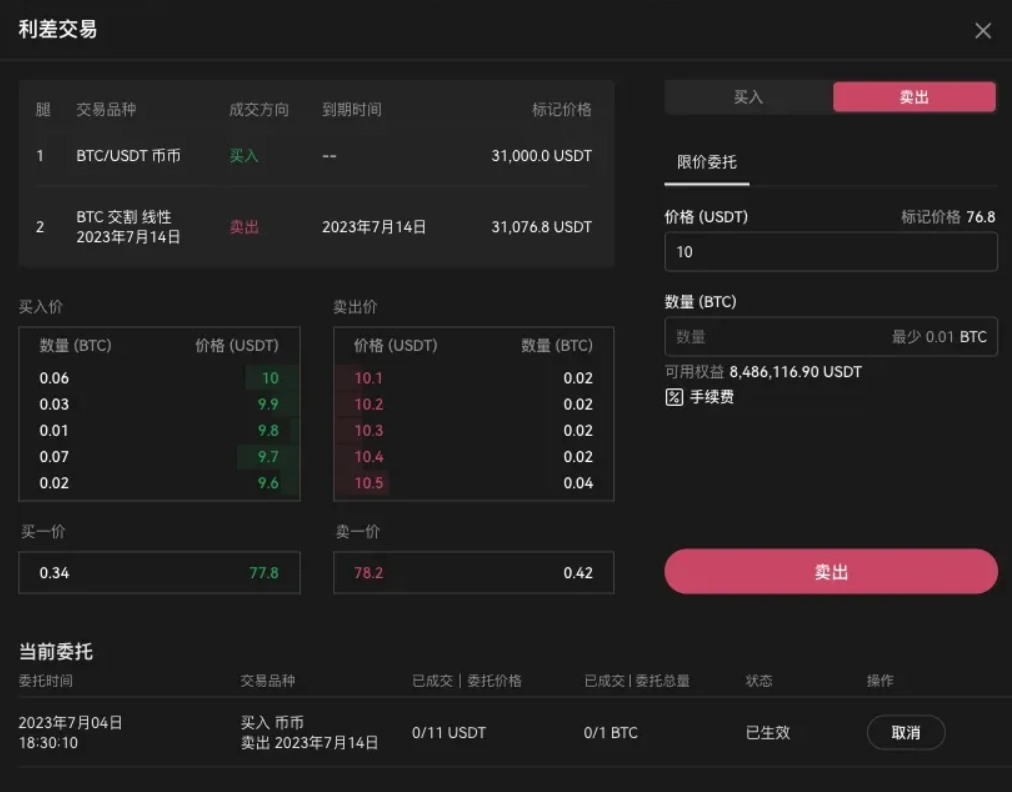
Task: Select the 10.5 ask price entry
Action: click(x=368, y=482)
